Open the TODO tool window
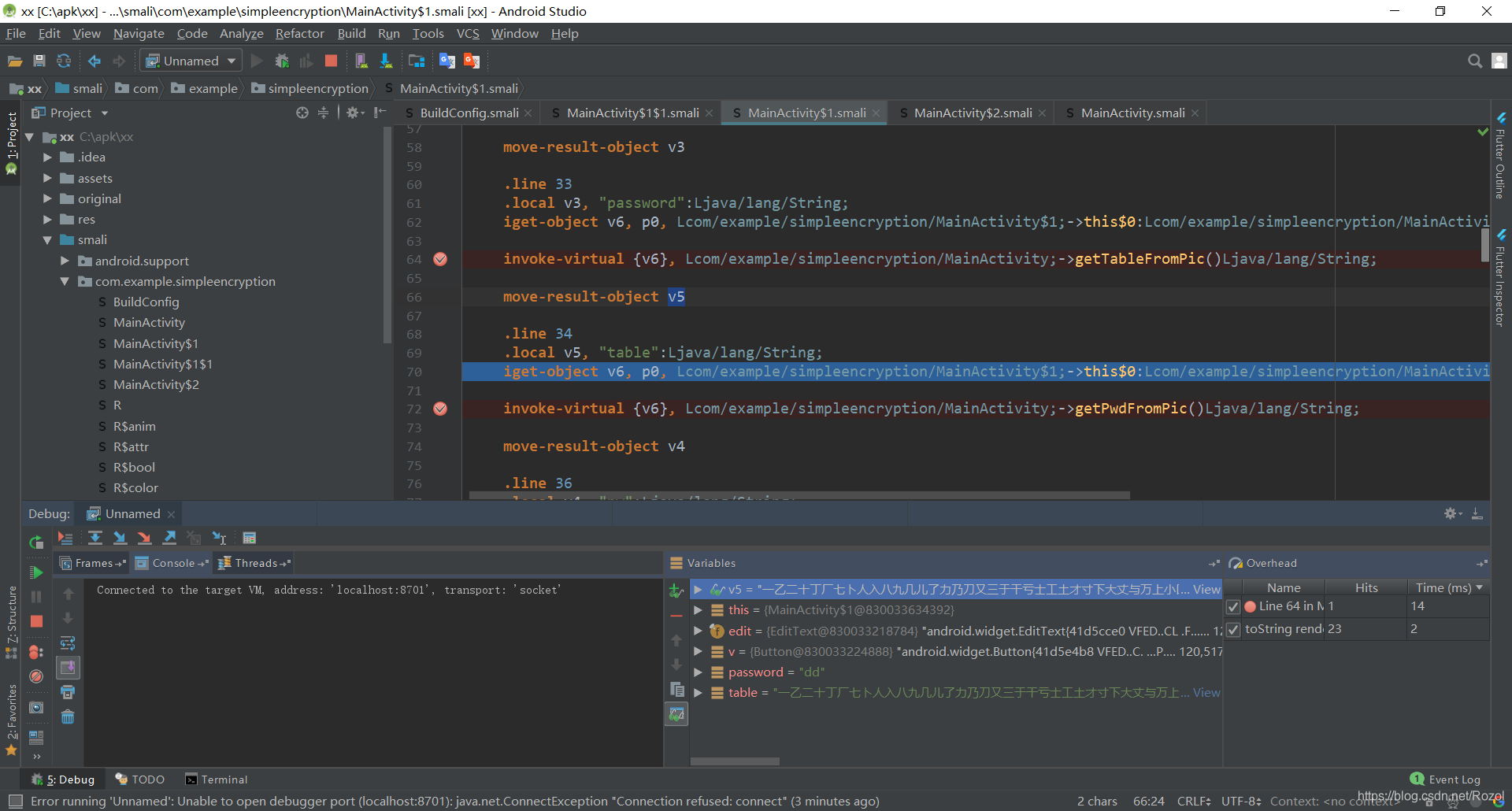The width and height of the screenshot is (1512, 811). click(x=139, y=780)
